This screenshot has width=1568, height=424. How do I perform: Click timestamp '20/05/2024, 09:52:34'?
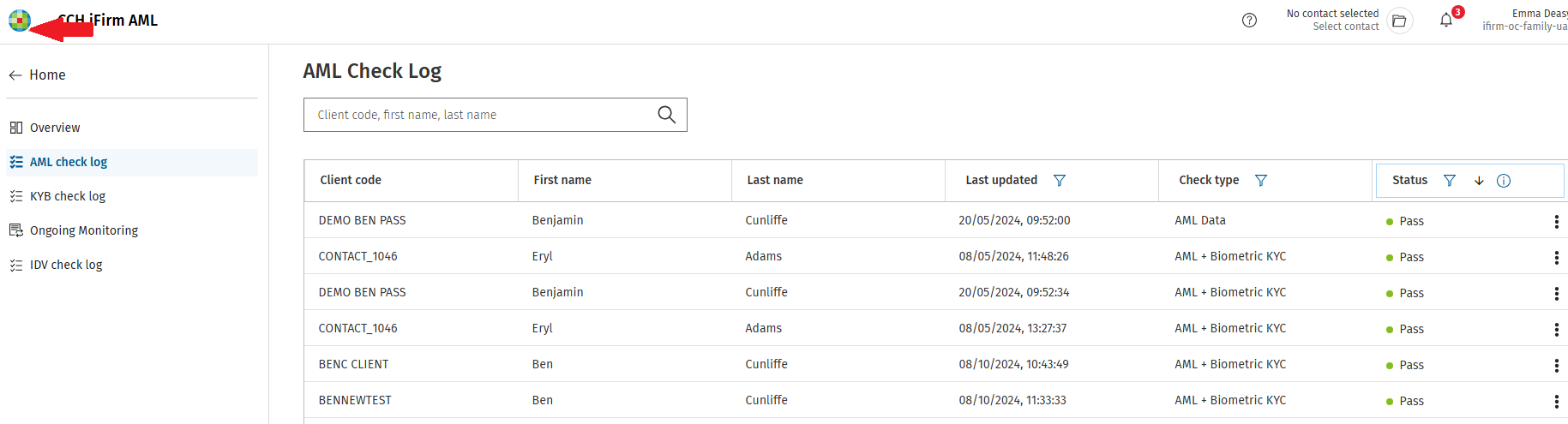pyautogui.click(x=1013, y=292)
